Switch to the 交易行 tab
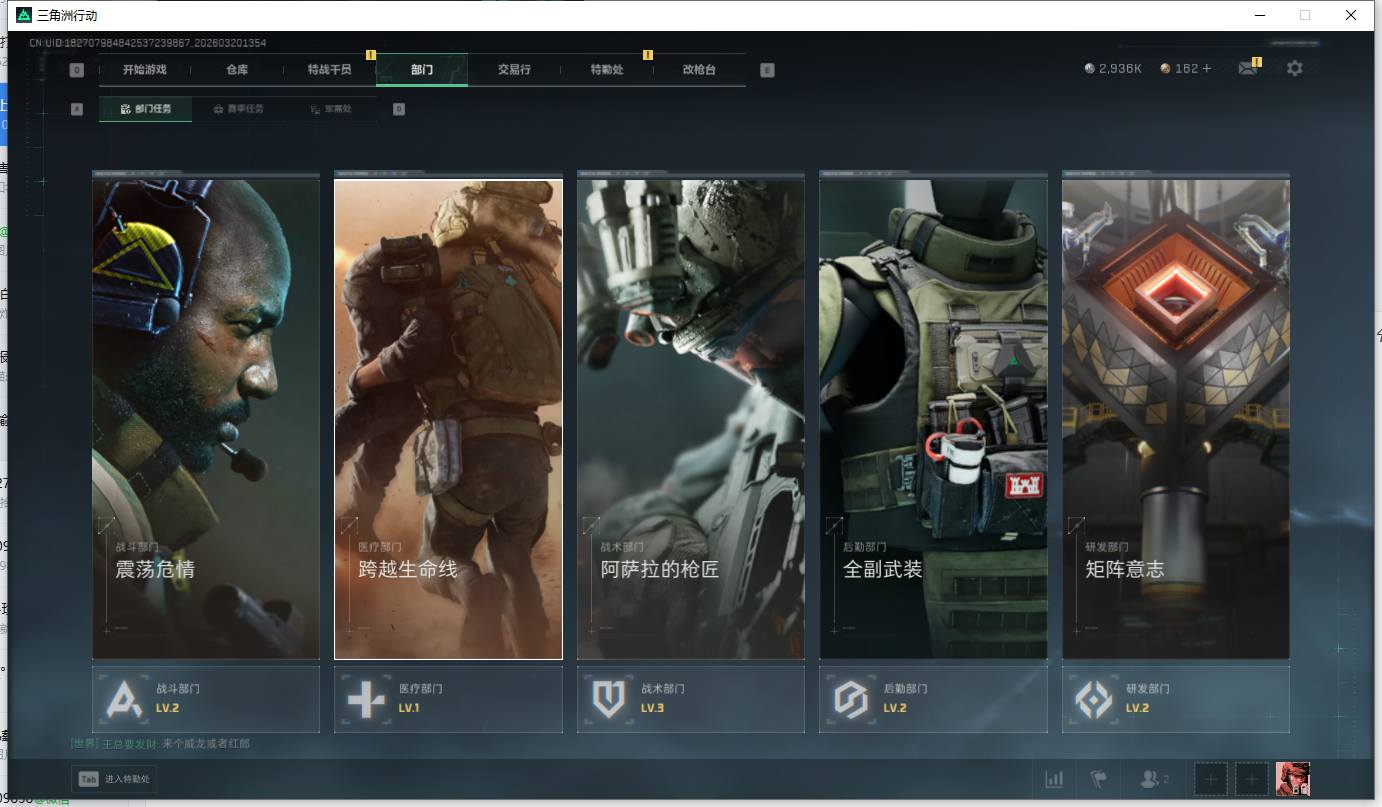1382x807 pixels. (x=514, y=70)
